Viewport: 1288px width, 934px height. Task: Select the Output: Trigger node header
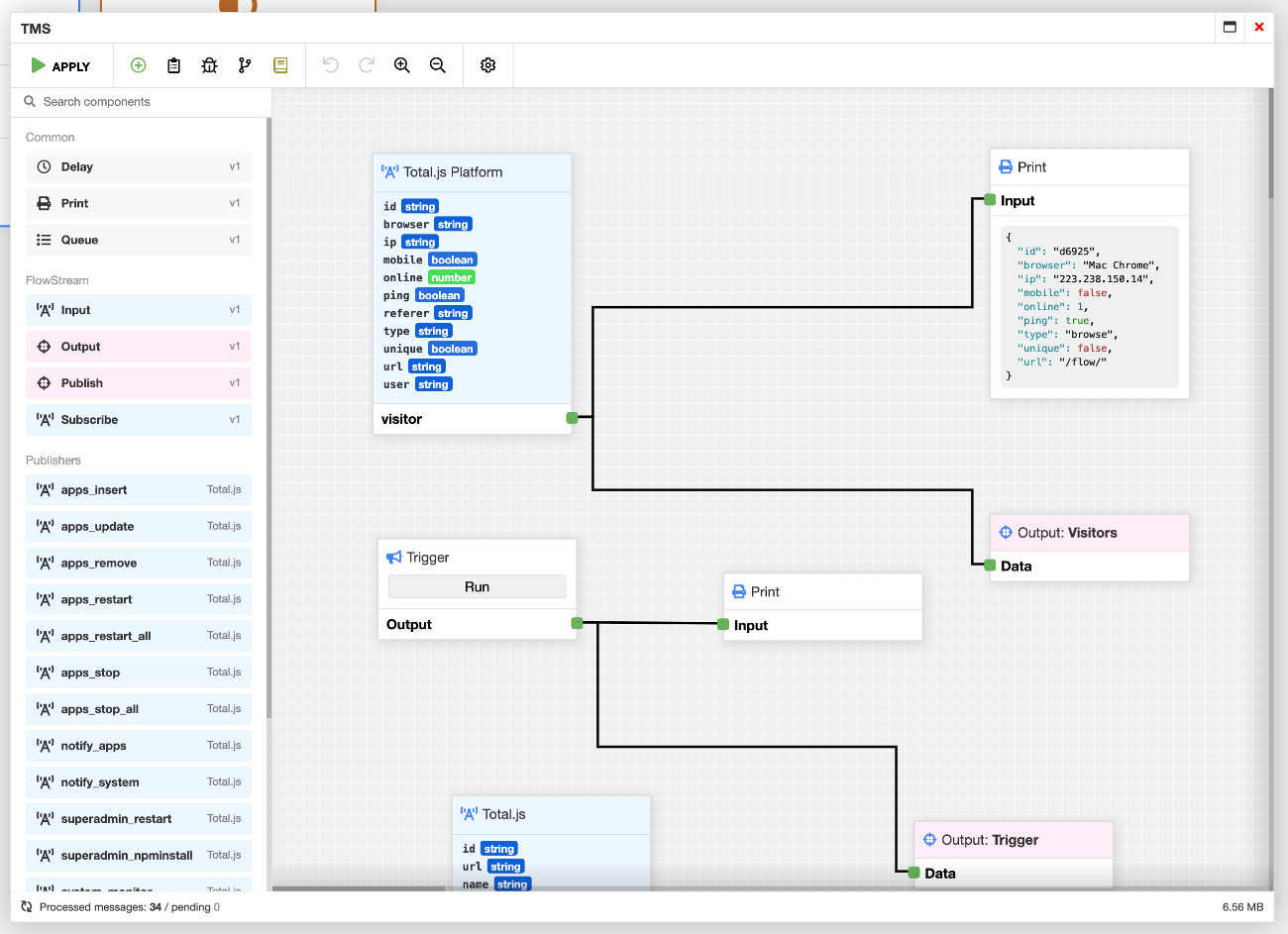pos(1014,840)
